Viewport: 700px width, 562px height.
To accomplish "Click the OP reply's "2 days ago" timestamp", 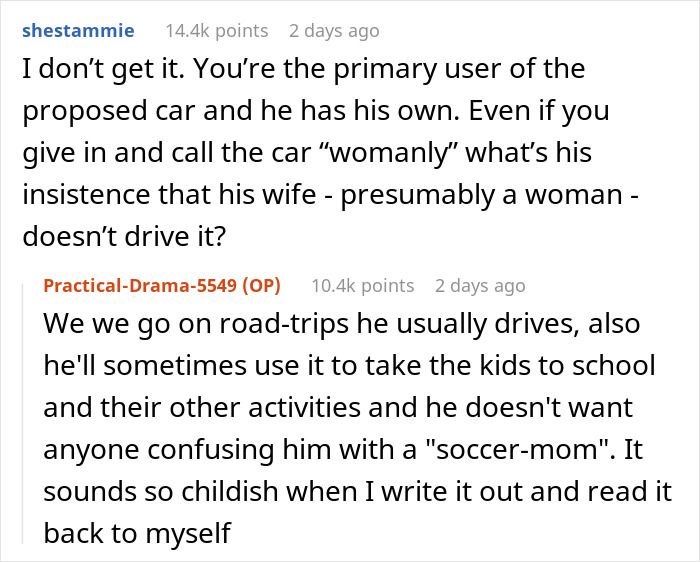I will [x=480, y=286].
